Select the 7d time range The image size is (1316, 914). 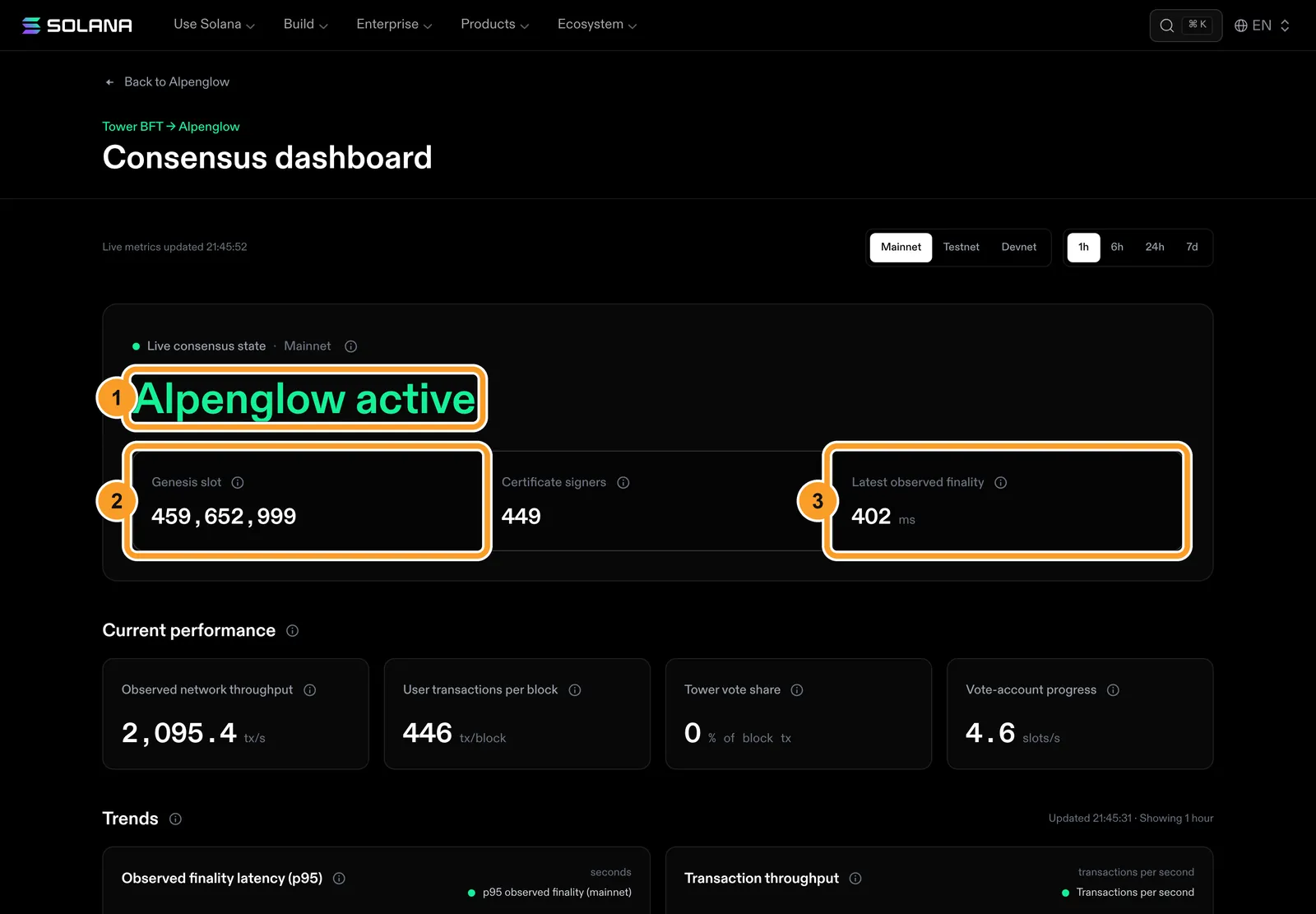(1192, 248)
